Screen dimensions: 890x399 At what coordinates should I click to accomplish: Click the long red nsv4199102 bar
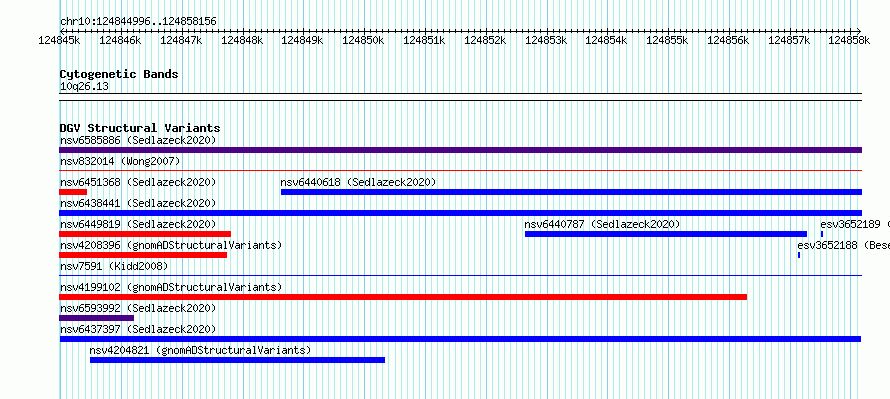403,297
